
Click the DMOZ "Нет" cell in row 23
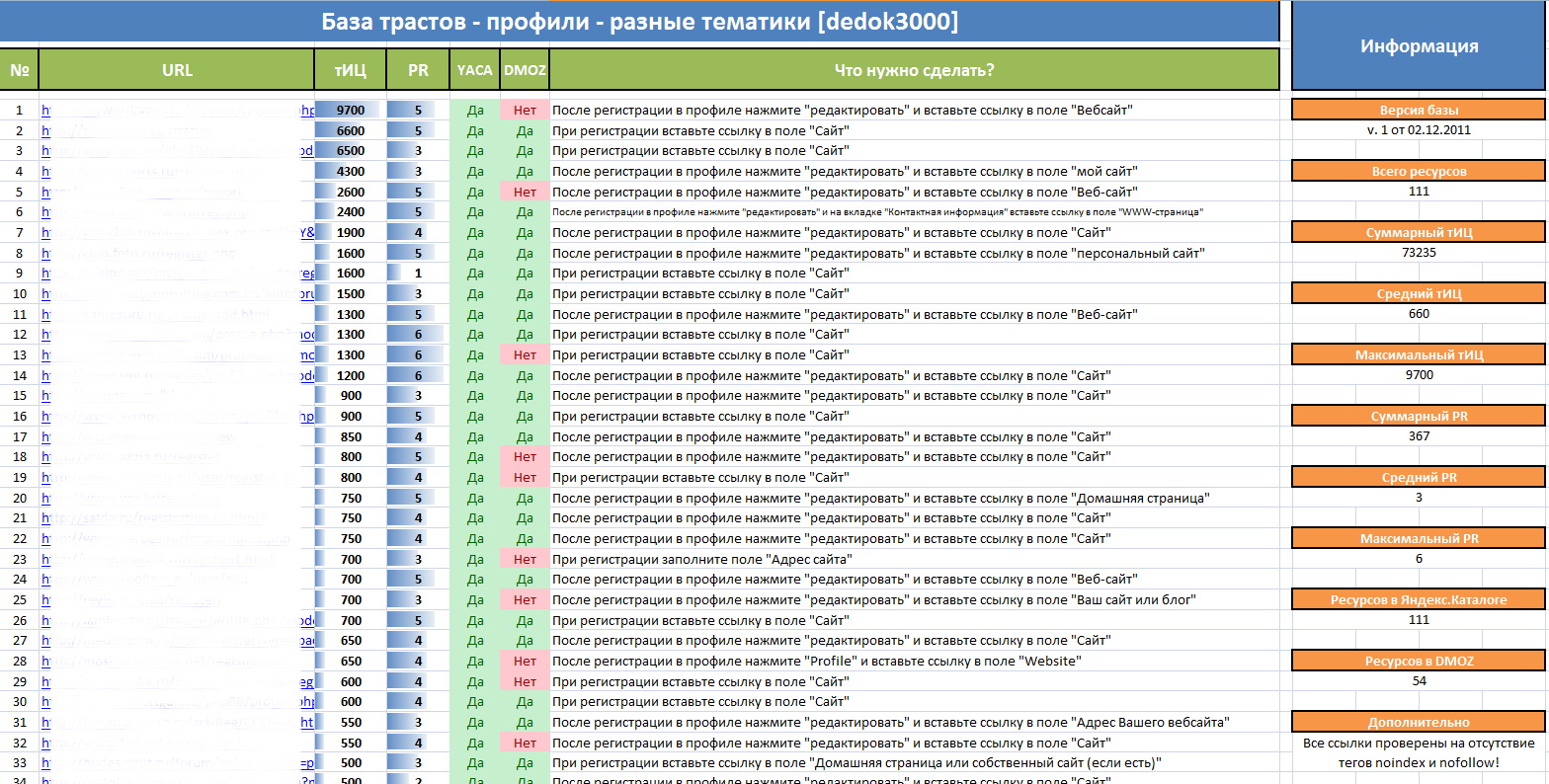[x=525, y=560]
